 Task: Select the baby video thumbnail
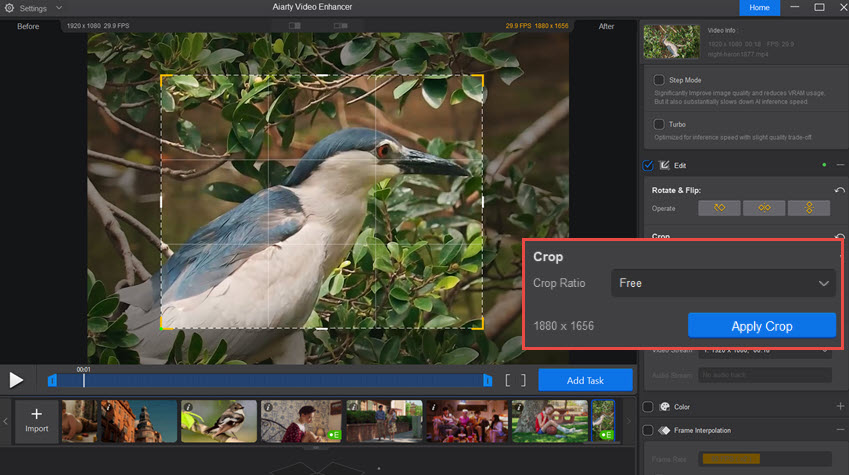tap(80, 421)
